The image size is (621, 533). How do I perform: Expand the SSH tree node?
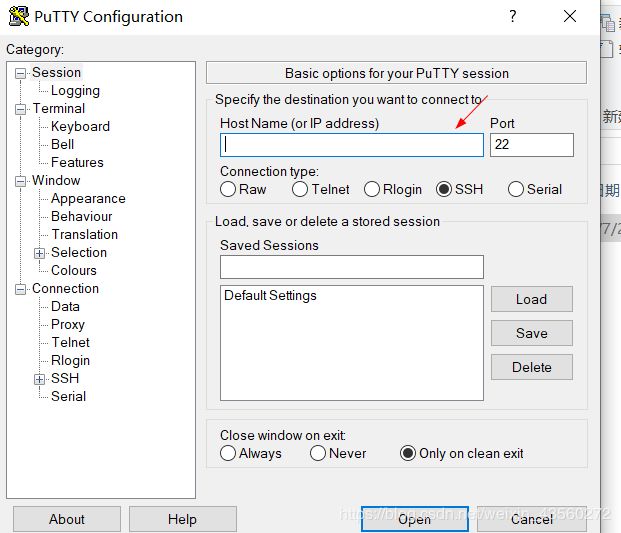click(x=39, y=379)
